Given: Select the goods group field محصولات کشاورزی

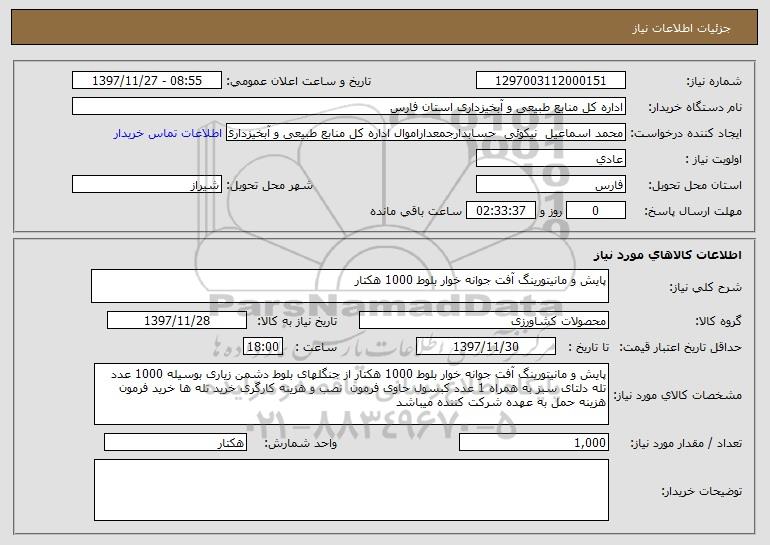Looking at the screenshot, I should (x=484, y=321).
